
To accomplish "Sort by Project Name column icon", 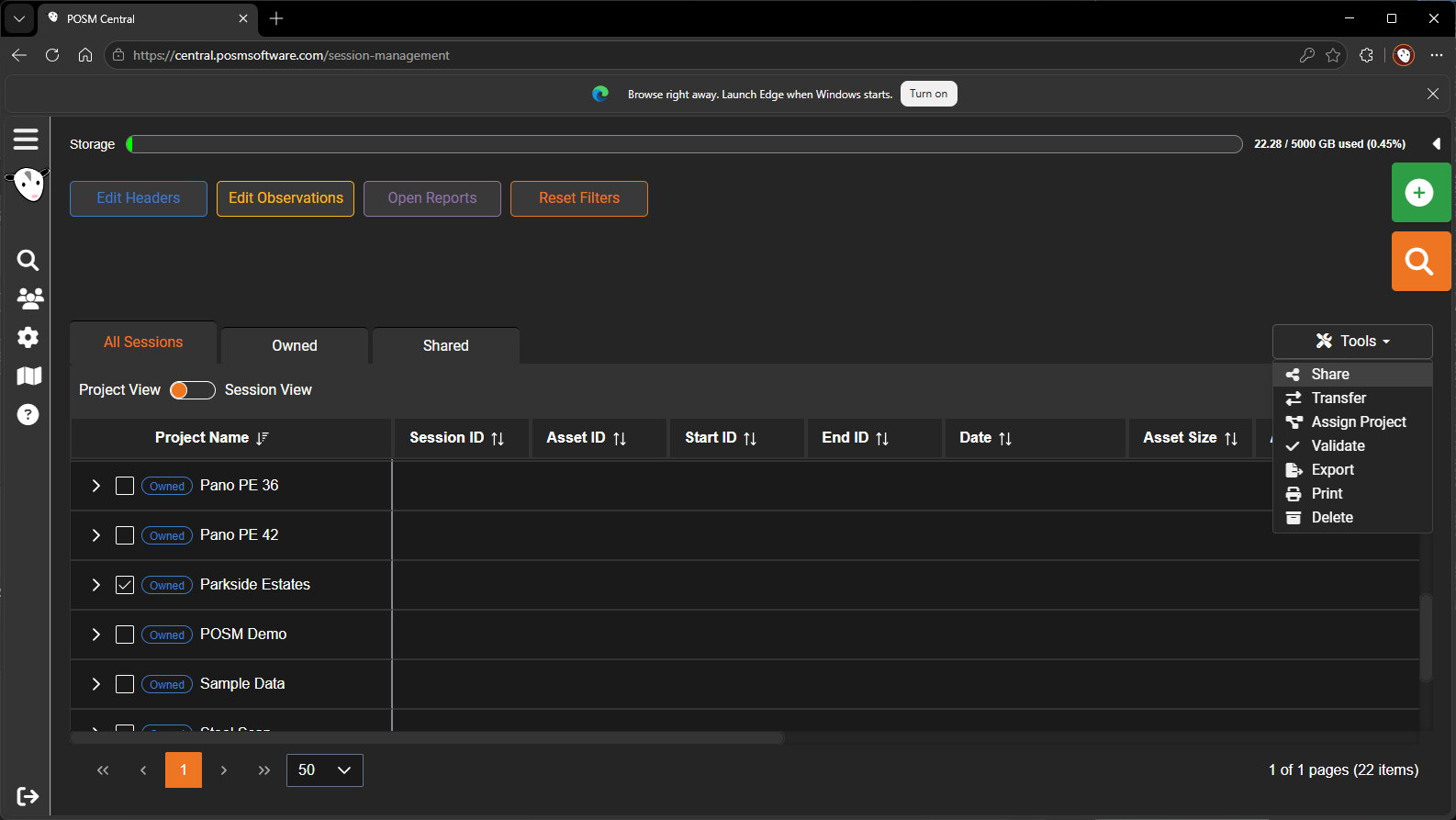I will 263,438.
